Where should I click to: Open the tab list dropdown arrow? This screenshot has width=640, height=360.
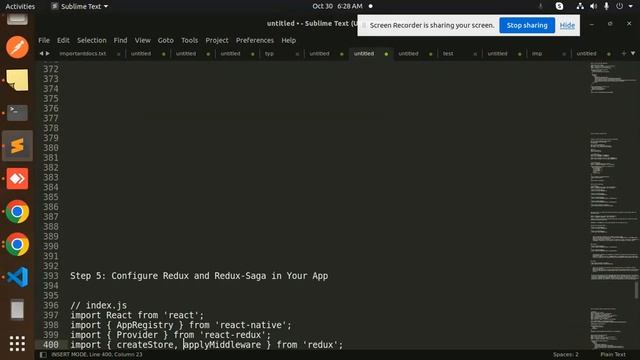[633, 53]
